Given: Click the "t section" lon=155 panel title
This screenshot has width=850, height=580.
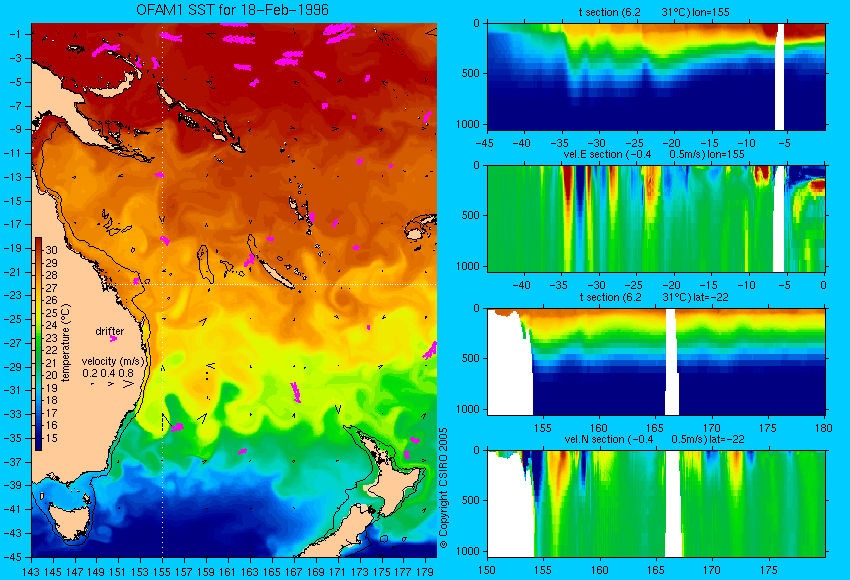Looking at the screenshot, I should point(654,12).
